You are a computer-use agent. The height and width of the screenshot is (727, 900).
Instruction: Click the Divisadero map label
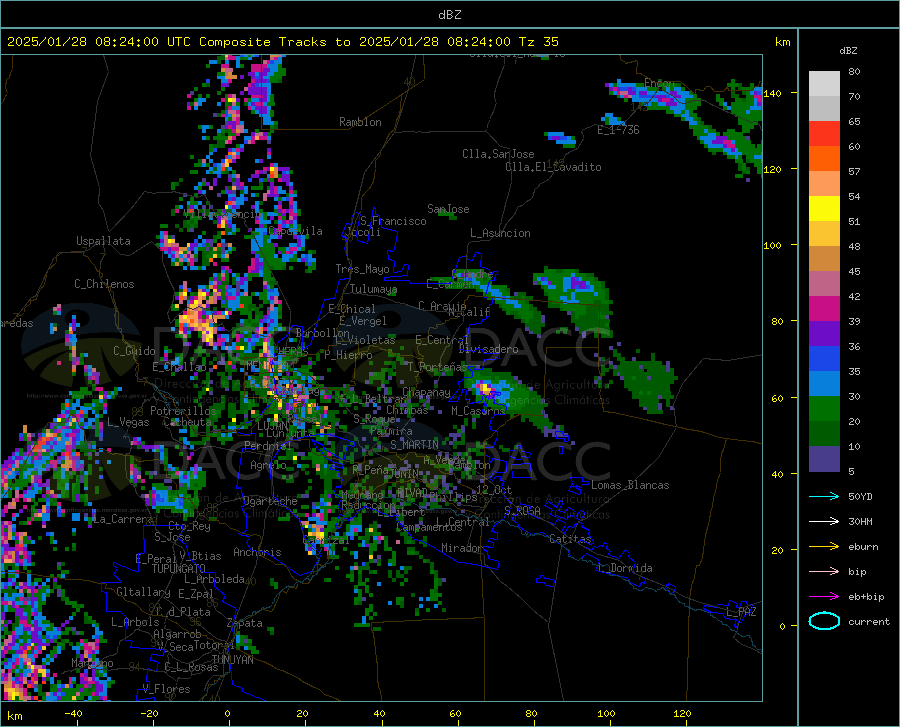(488, 349)
